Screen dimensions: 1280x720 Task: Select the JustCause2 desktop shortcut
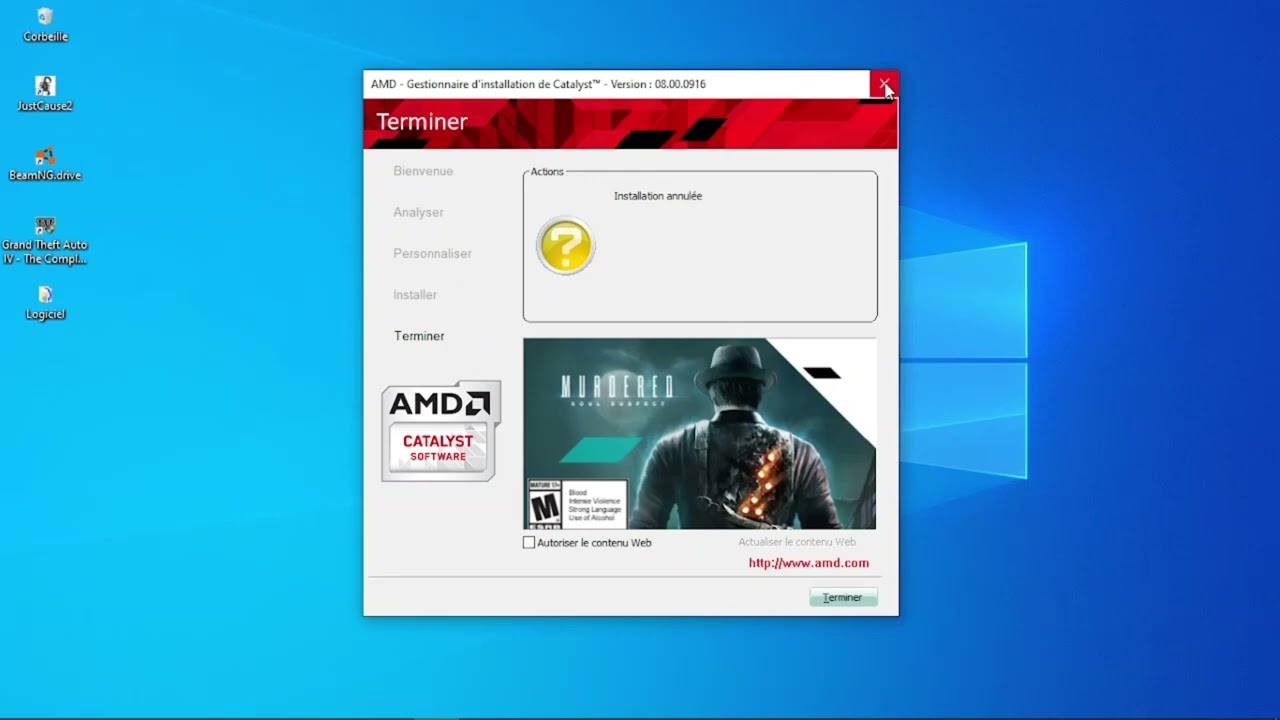tap(45, 94)
